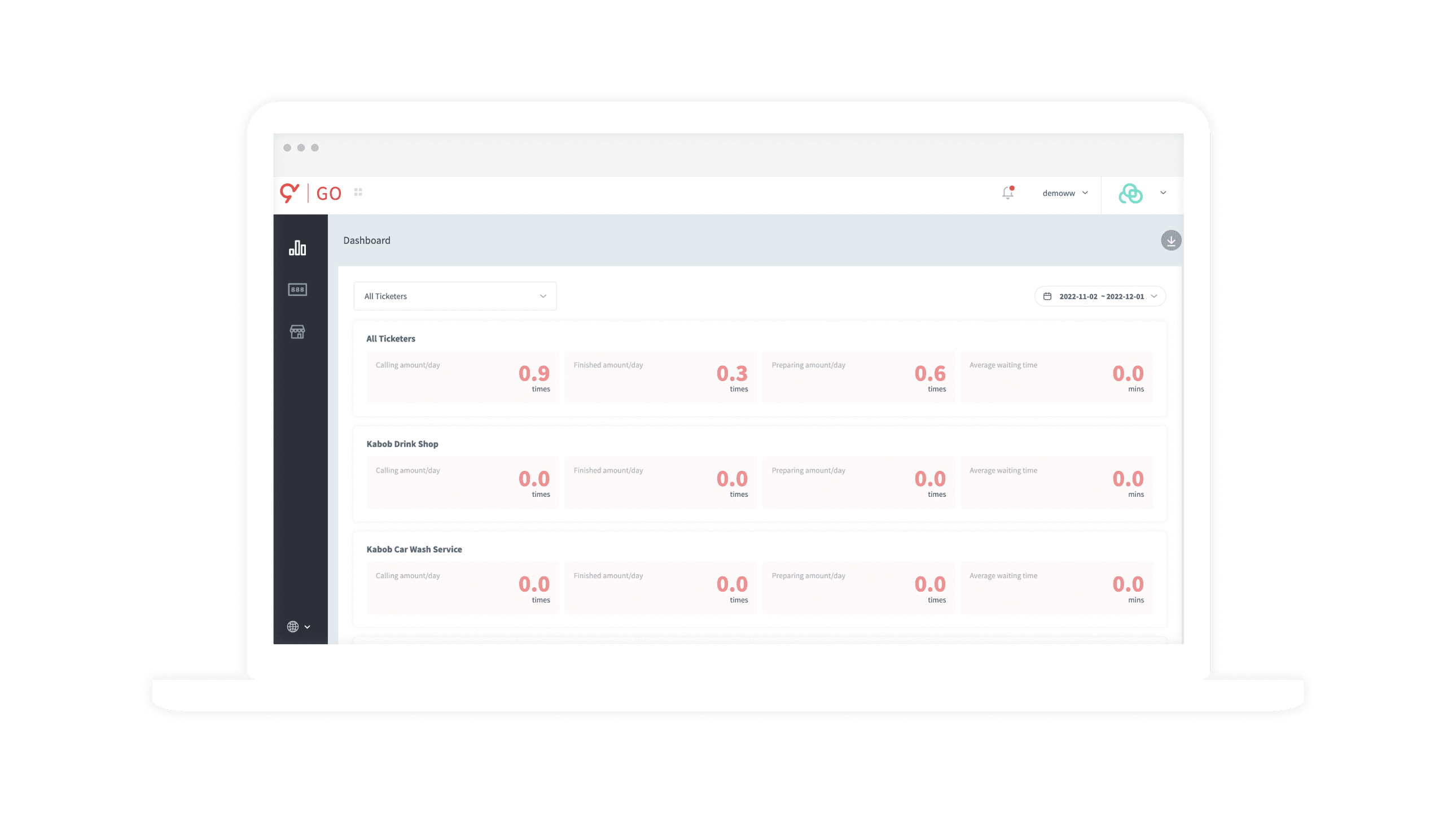Click the globe language icon

293,627
